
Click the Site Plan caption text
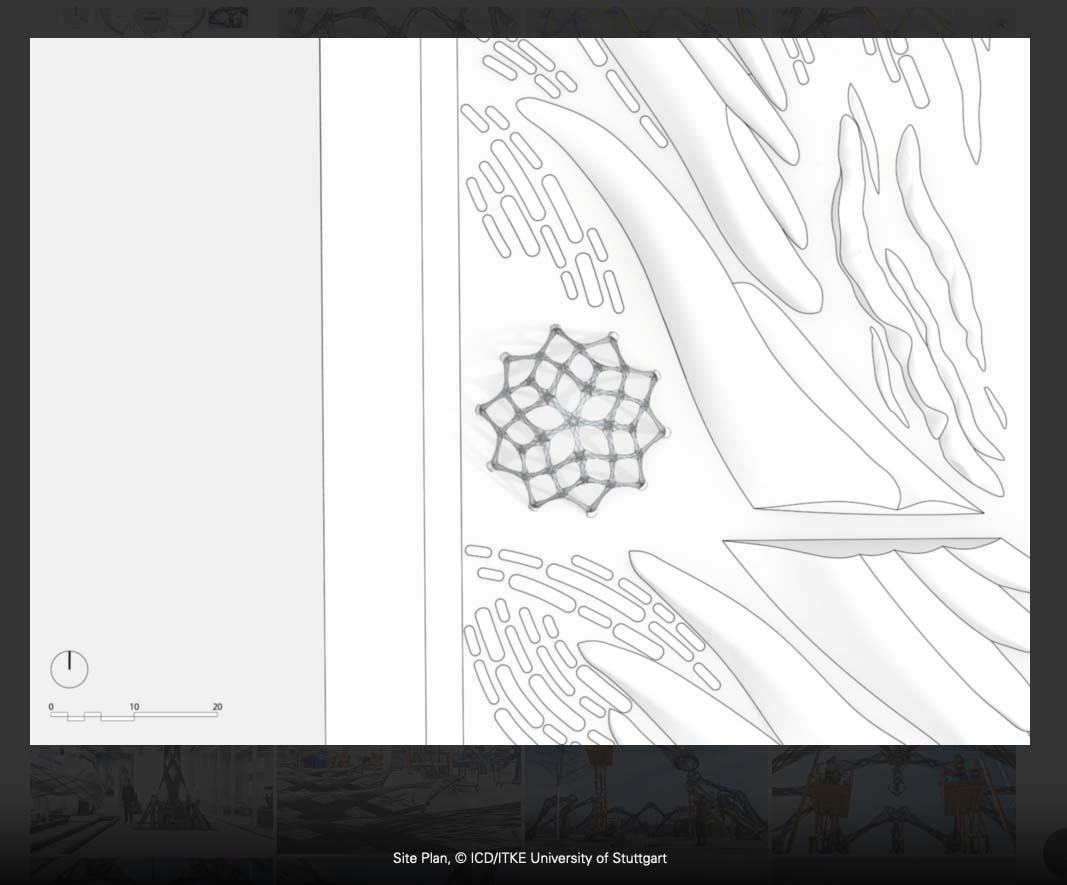click(529, 858)
